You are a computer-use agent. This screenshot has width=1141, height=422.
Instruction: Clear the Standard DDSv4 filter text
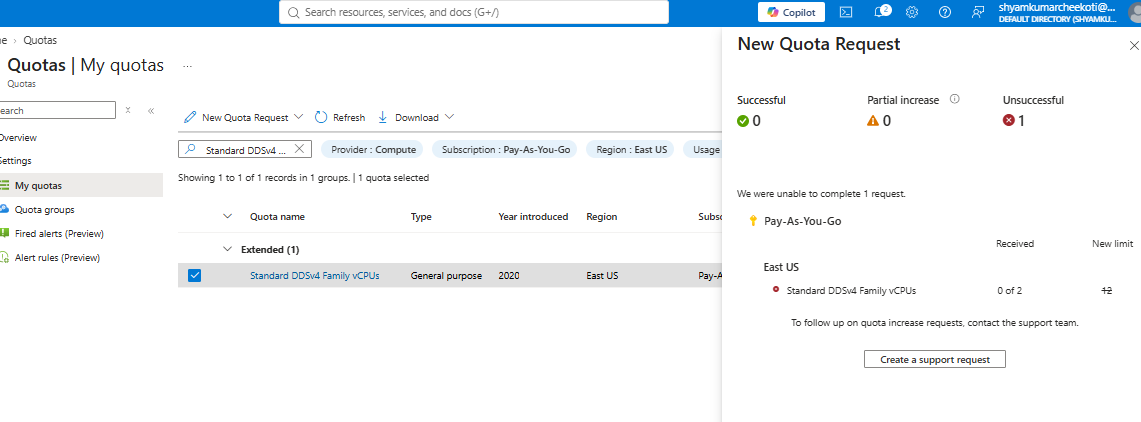(x=299, y=149)
